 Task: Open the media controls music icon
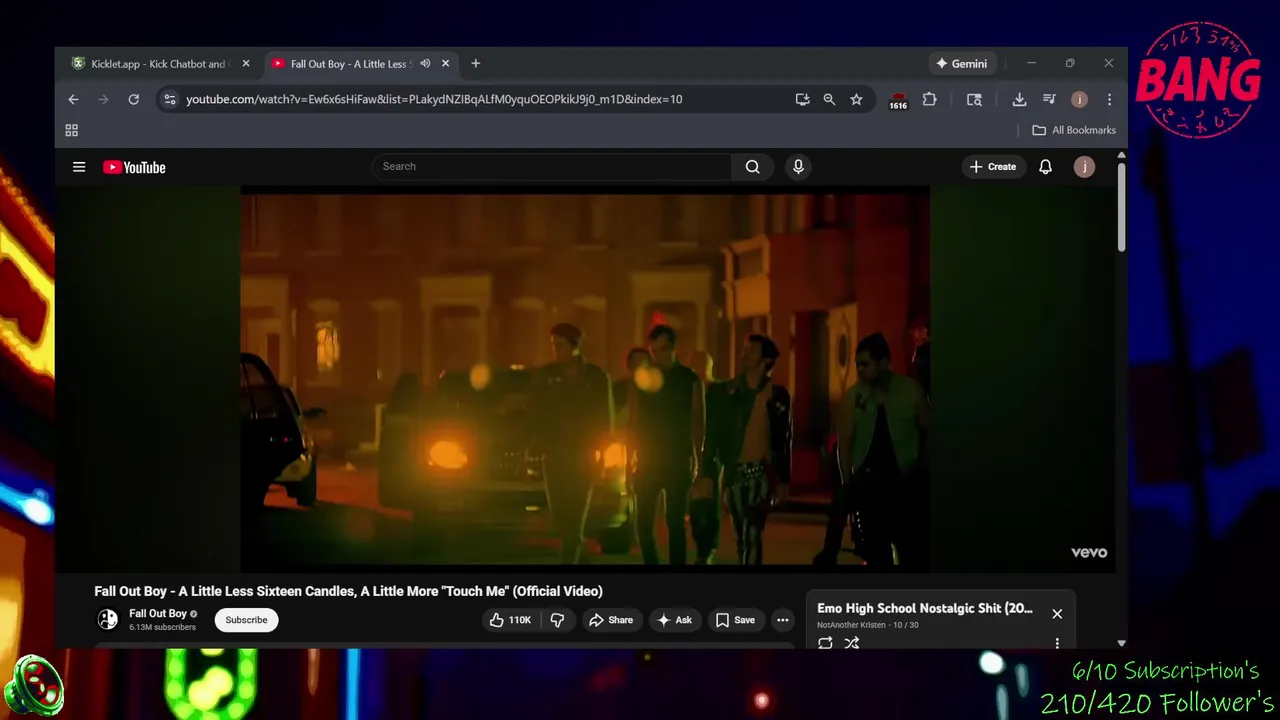point(1049,99)
